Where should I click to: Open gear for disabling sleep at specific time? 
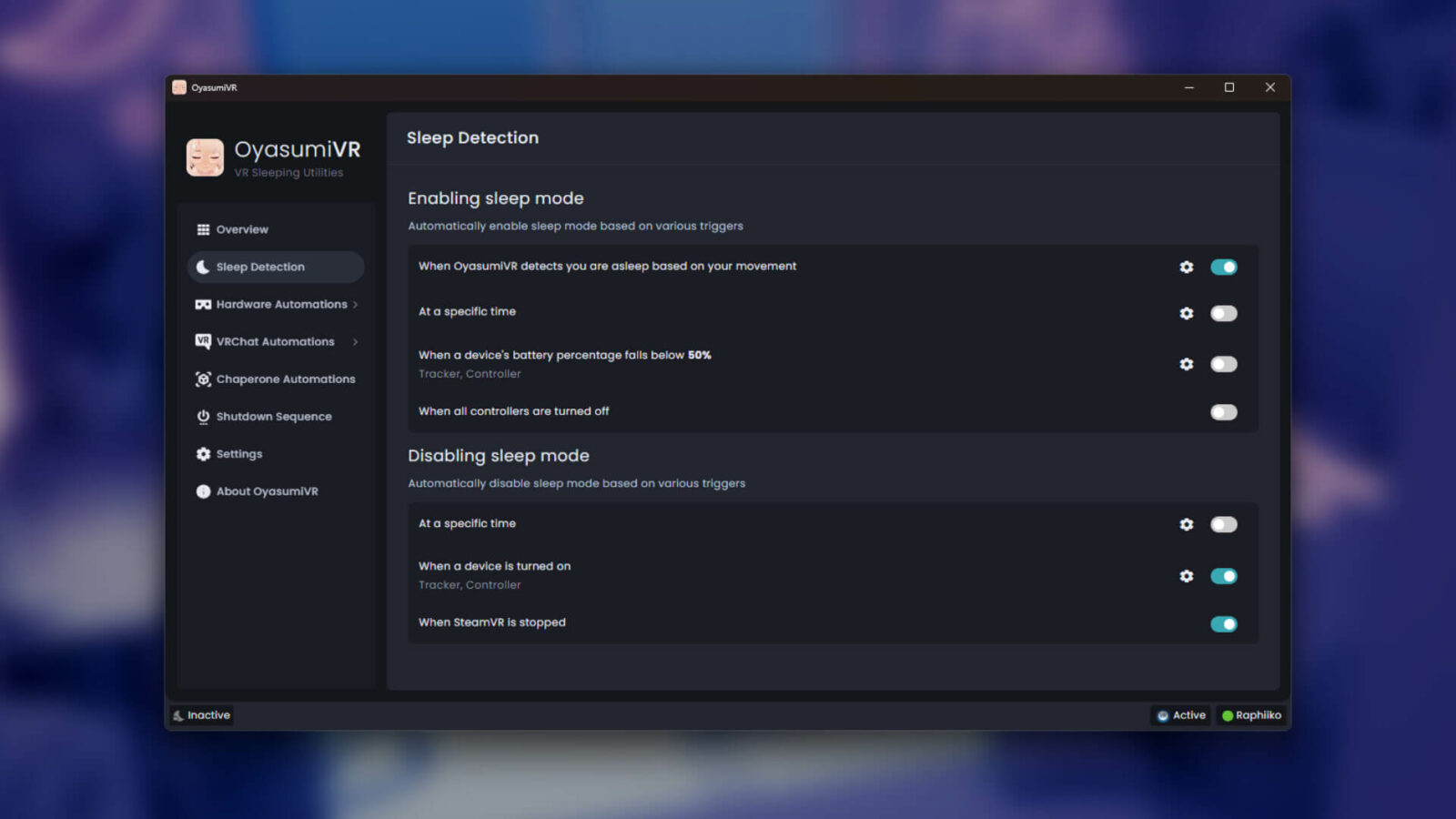[1186, 524]
